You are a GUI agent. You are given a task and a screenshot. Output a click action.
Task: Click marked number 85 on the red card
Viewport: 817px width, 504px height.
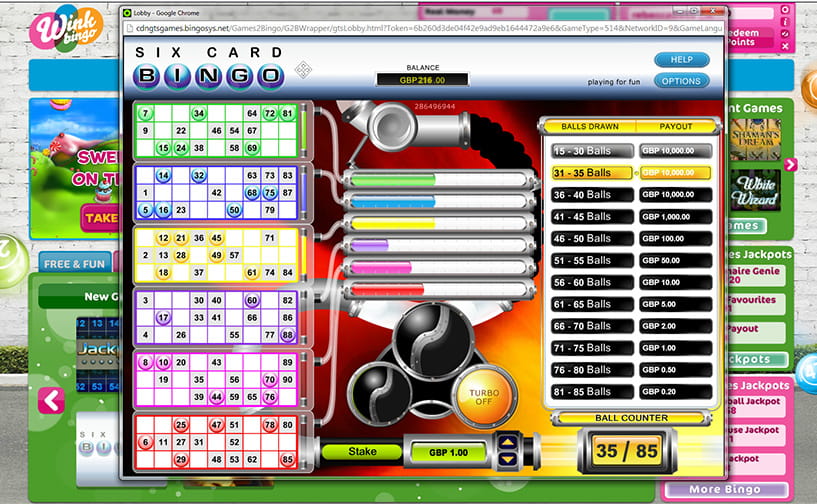(287, 460)
